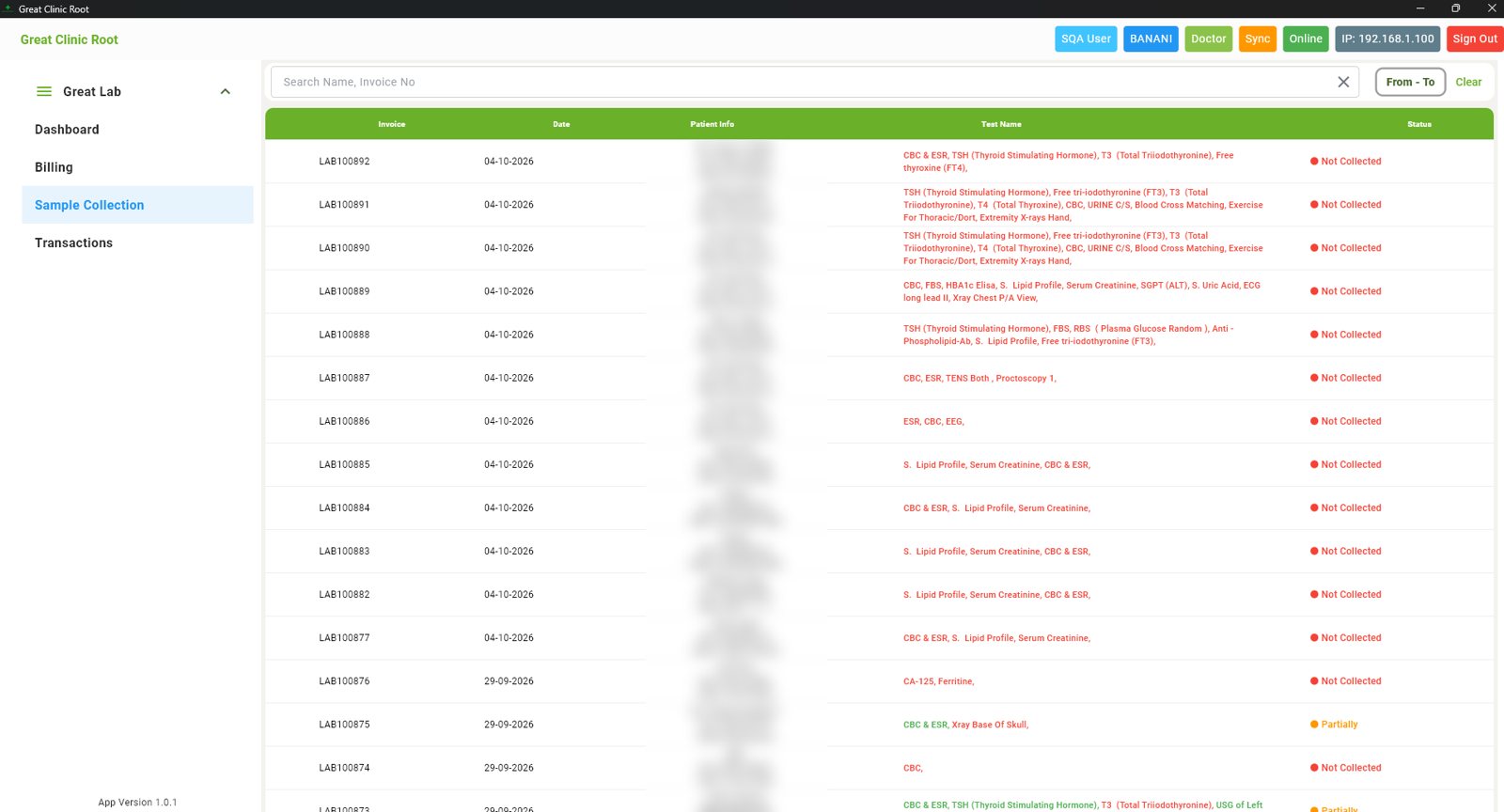Click Not Collected status for LAB100890
The width and height of the screenshot is (1504, 812).
coord(1346,248)
